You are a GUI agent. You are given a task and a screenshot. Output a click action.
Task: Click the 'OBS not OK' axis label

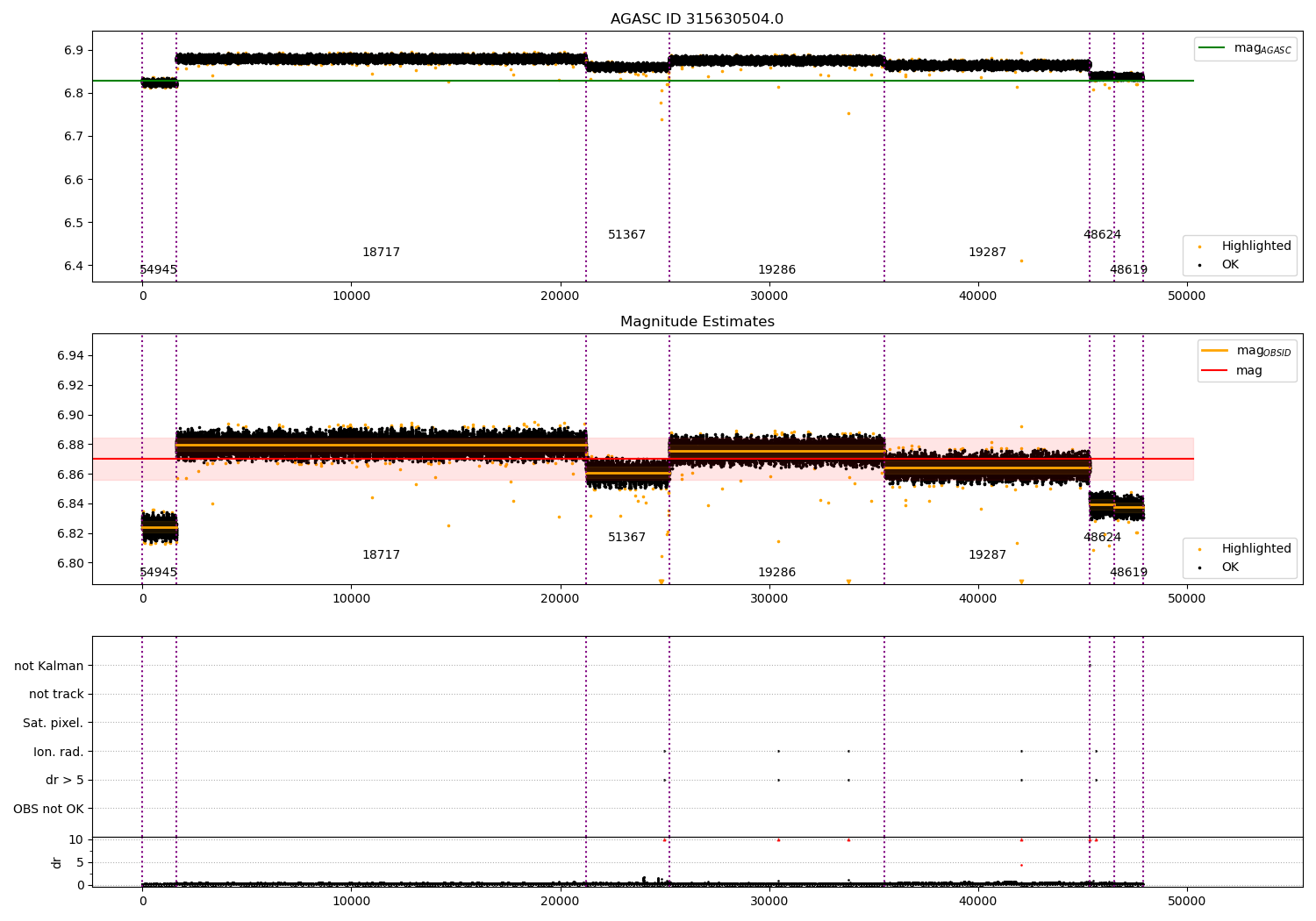coord(49,809)
